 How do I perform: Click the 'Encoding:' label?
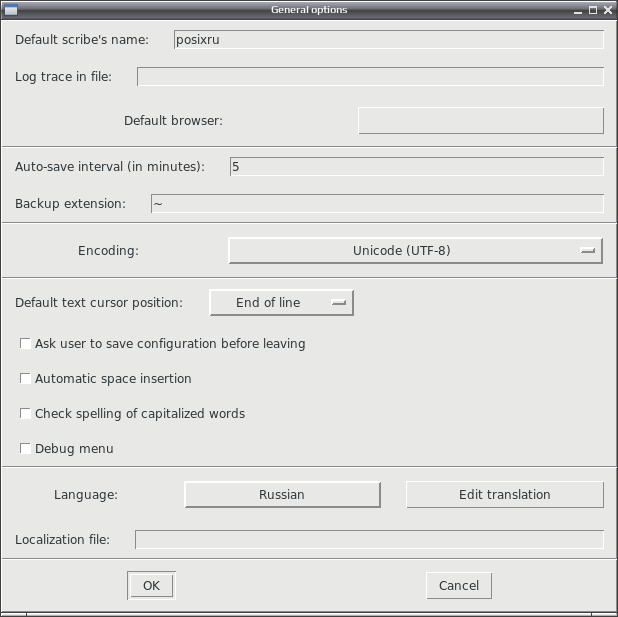[x=108, y=251]
